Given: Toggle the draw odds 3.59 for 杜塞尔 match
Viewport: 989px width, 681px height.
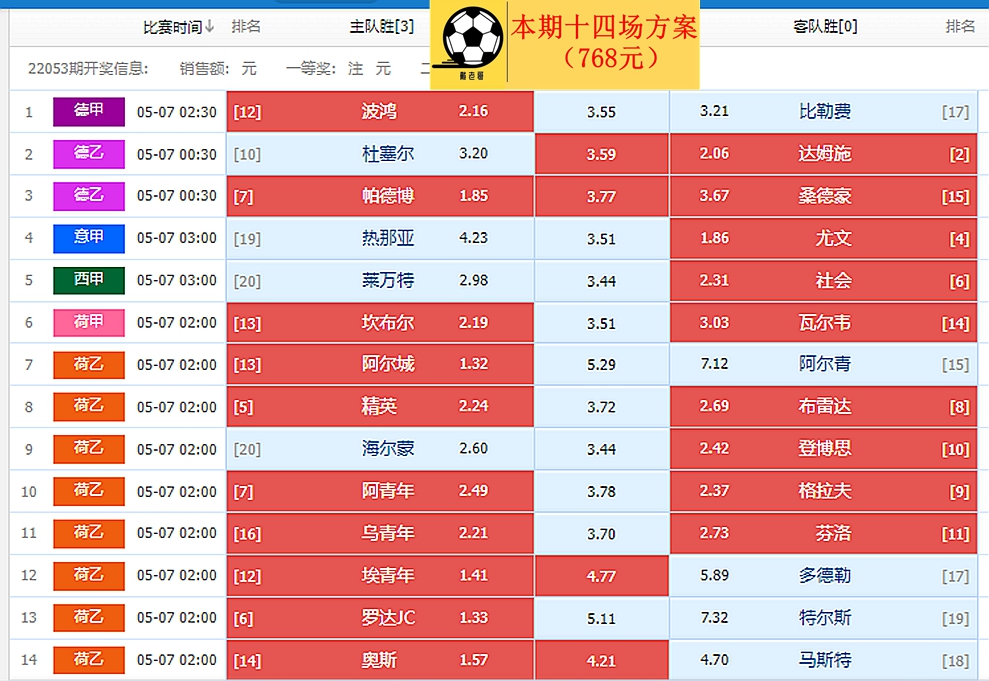Looking at the screenshot, I should click(x=601, y=154).
